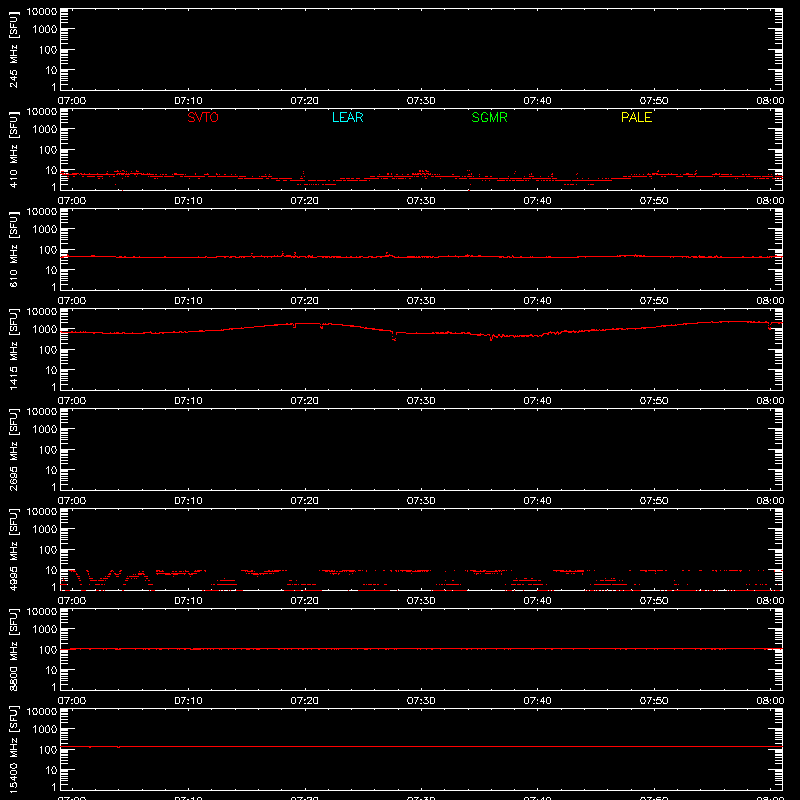Click the green SGMR station label
The height and width of the screenshot is (800, 800).
pos(489,117)
